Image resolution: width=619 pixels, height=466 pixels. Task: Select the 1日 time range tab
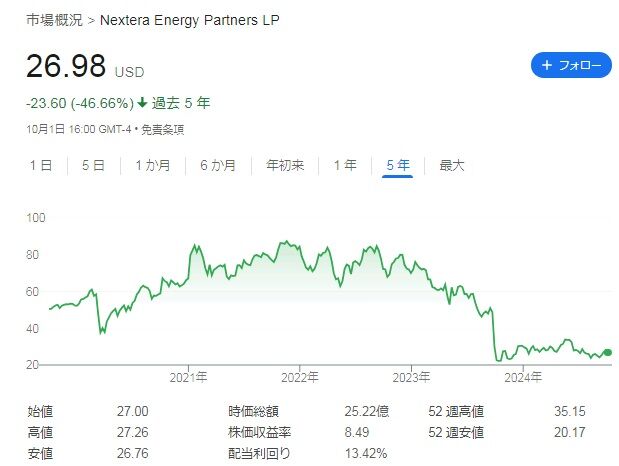pyautogui.click(x=40, y=166)
